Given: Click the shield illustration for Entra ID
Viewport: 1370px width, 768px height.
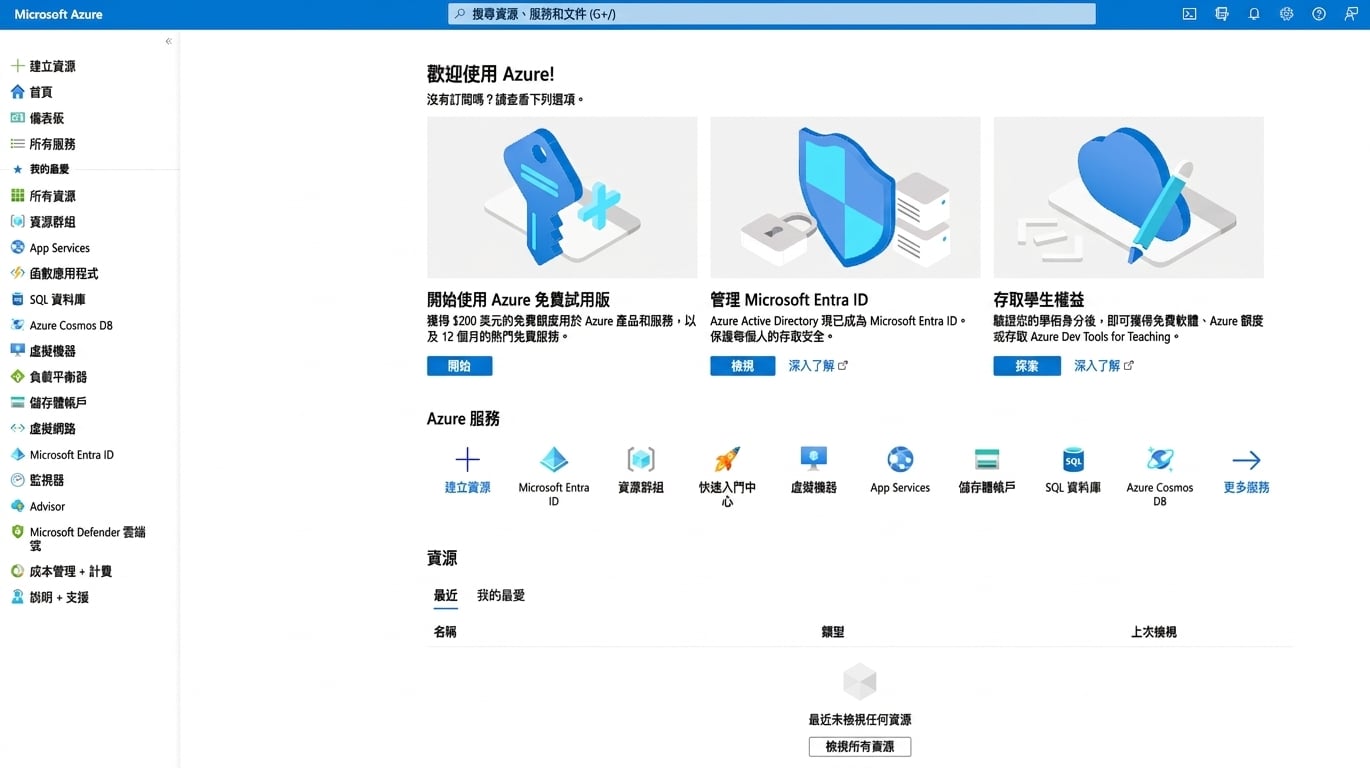Looking at the screenshot, I should (x=845, y=197).
